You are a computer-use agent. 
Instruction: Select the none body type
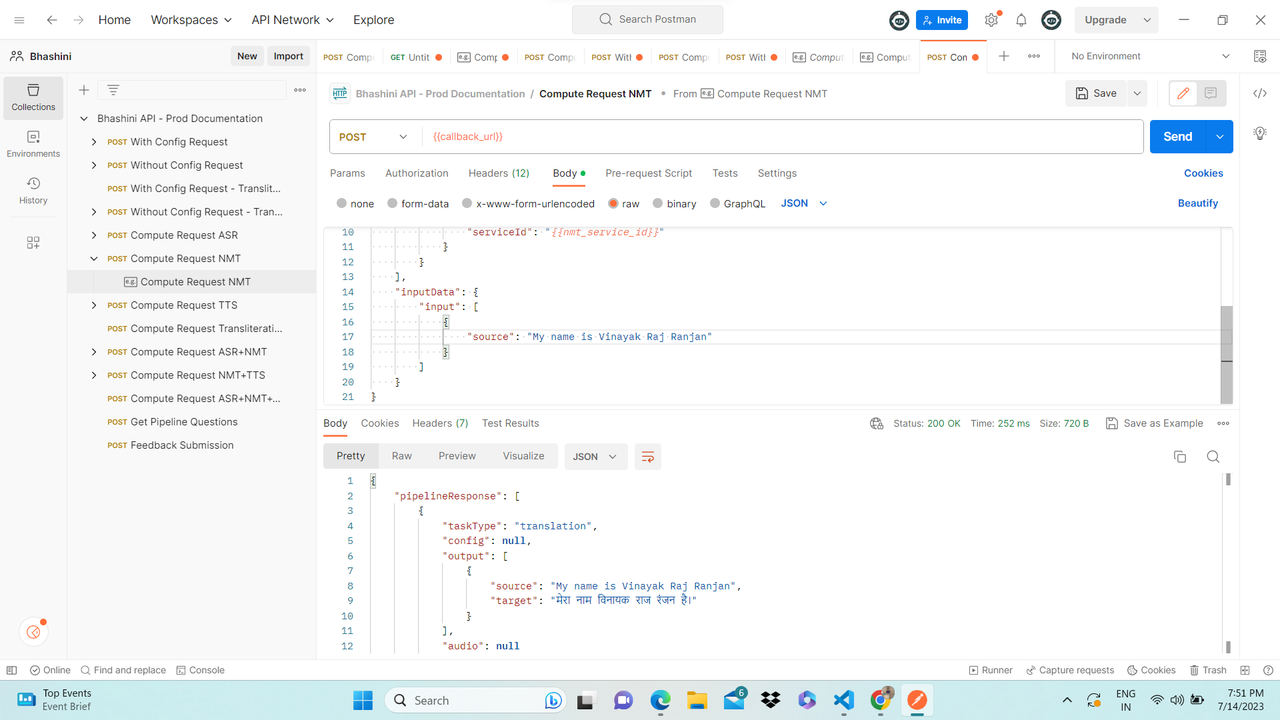click(x=355, y=203)
